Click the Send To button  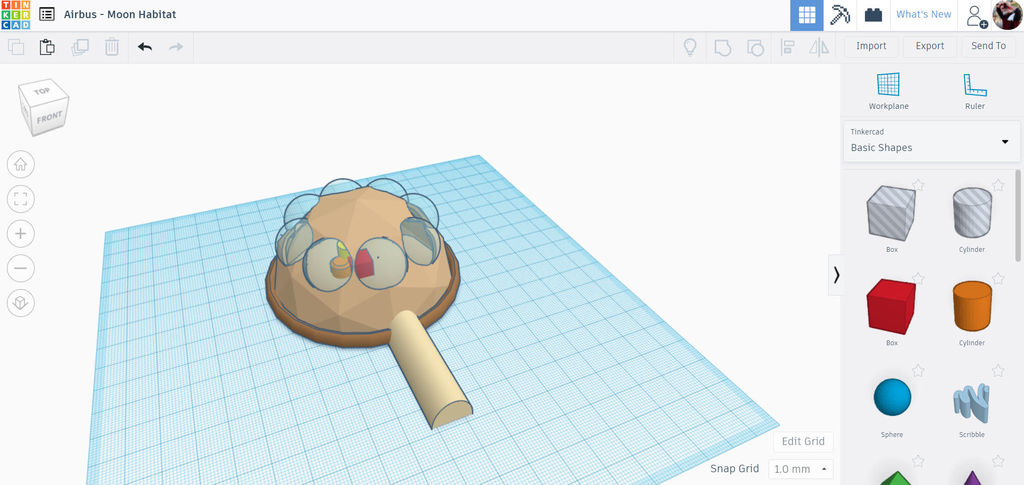coord(988,46)
